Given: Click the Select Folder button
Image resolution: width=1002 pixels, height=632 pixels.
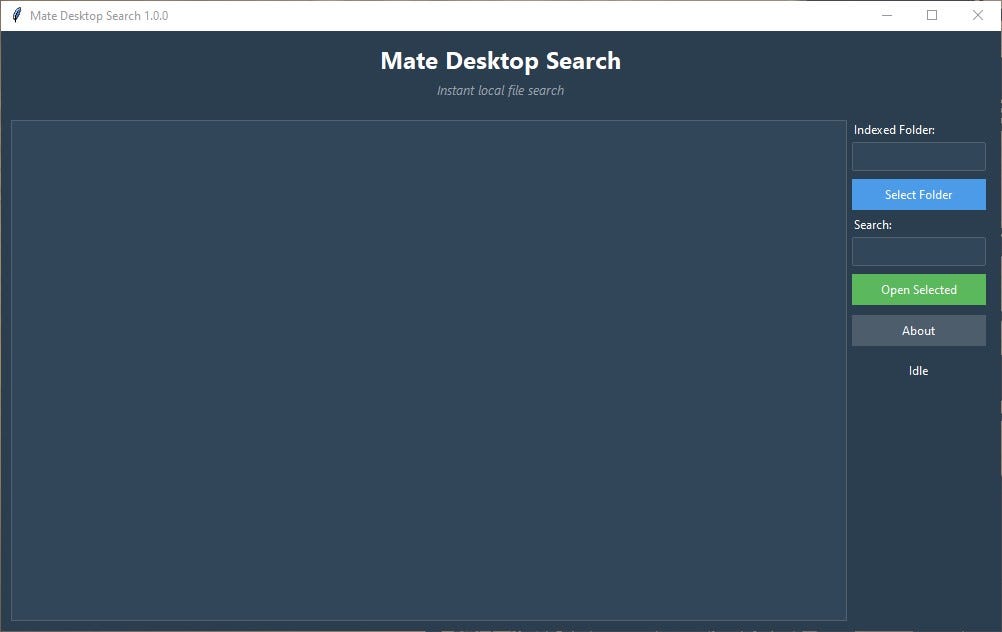Looking at the screenshot, I should click(x=918, y=194).
